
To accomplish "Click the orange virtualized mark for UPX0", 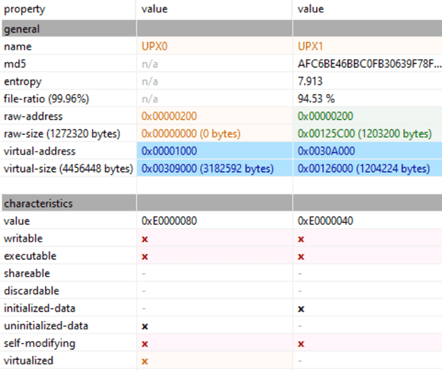I will click(x=145, y=361).
